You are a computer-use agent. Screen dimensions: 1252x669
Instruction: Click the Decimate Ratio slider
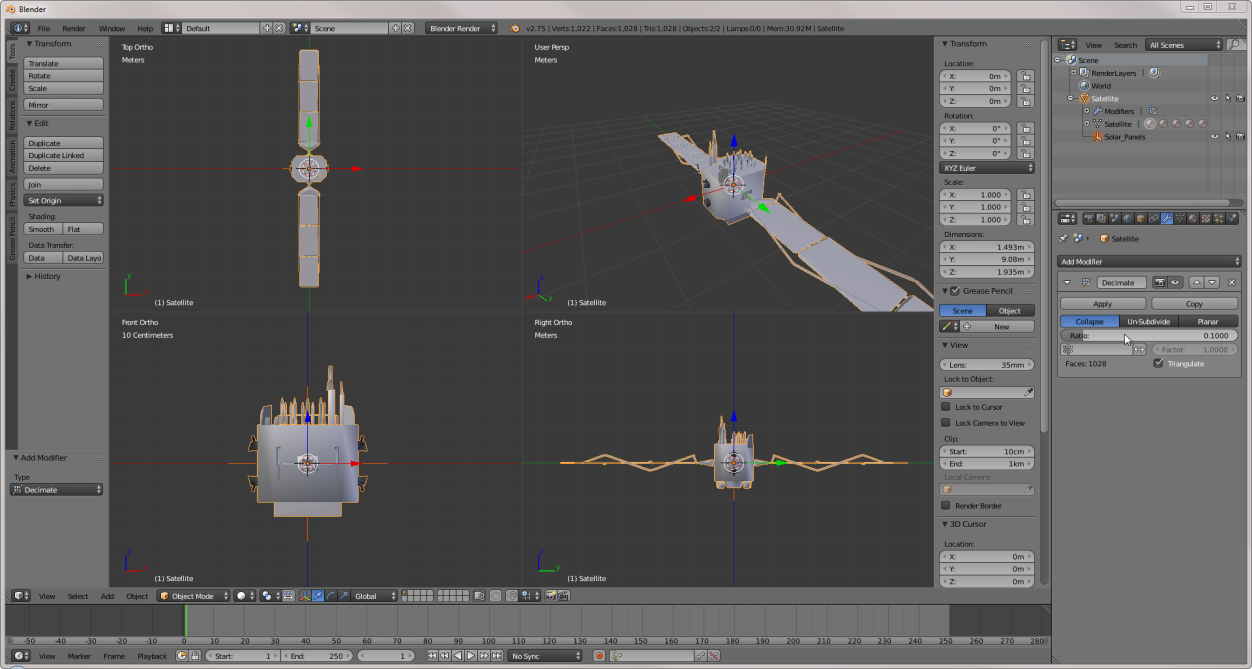tap(1148, 336)
